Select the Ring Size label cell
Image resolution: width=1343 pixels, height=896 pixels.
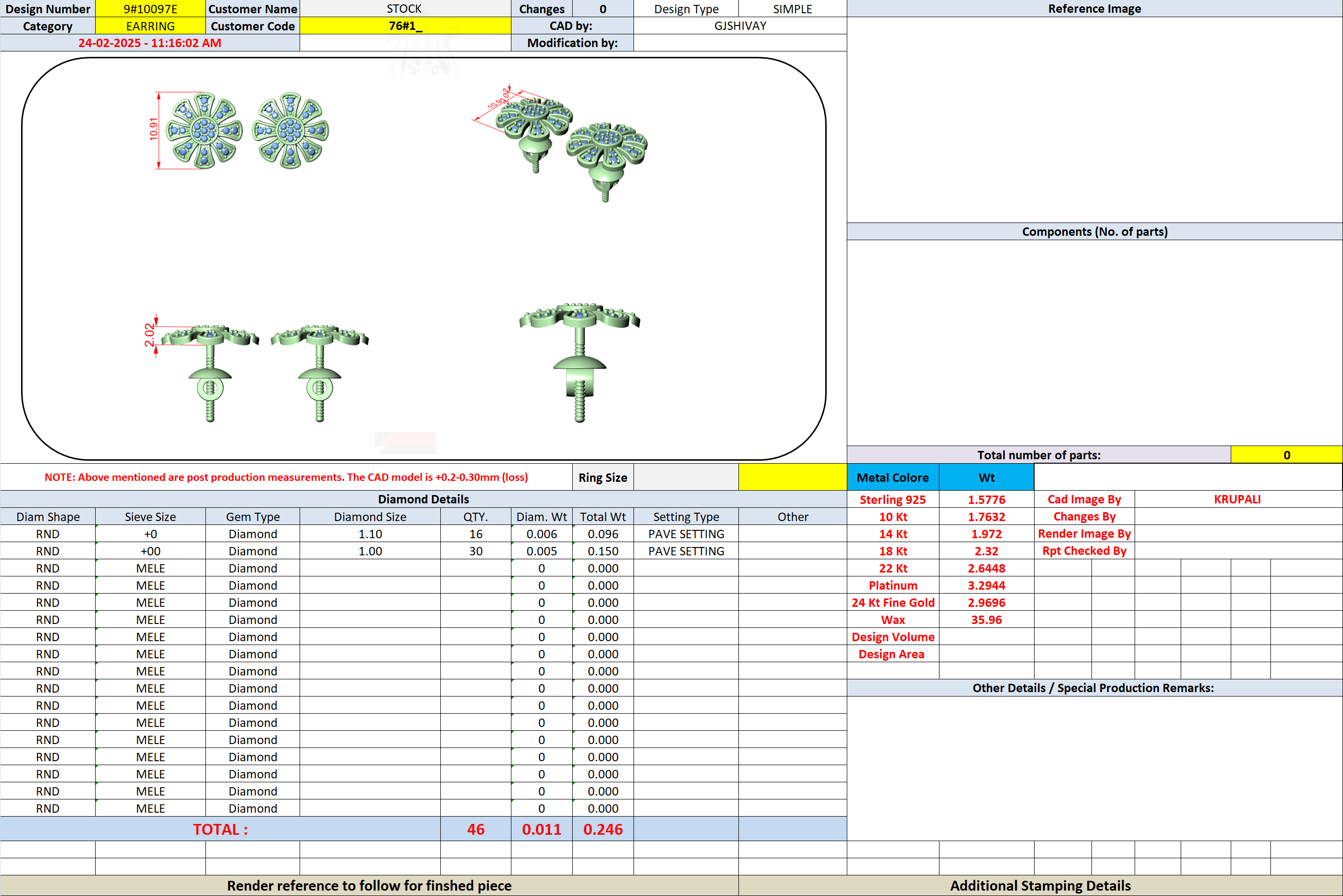tap(603, 477)
